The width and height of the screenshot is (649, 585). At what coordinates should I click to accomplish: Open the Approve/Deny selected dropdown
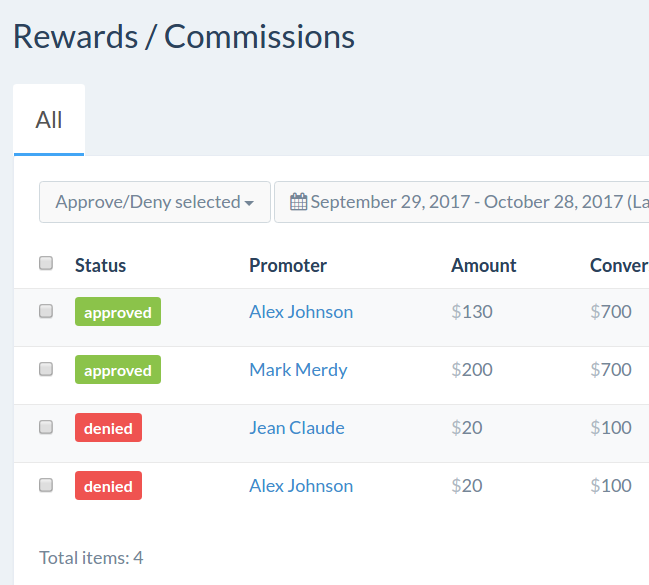(x=155, y=202)
